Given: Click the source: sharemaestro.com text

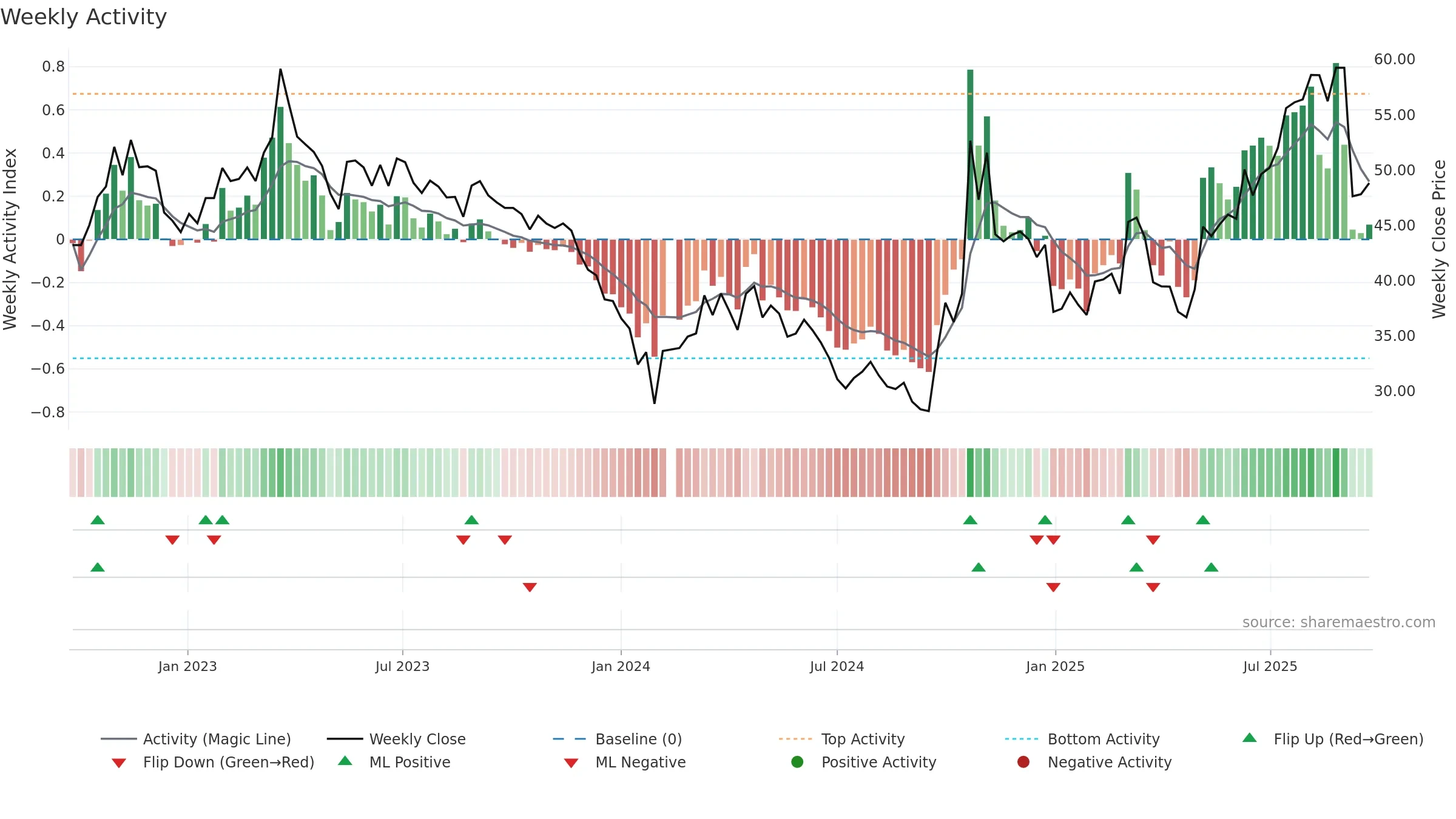Looking at the screenshot, I should pyautogui.click(x=1339, y=622).
